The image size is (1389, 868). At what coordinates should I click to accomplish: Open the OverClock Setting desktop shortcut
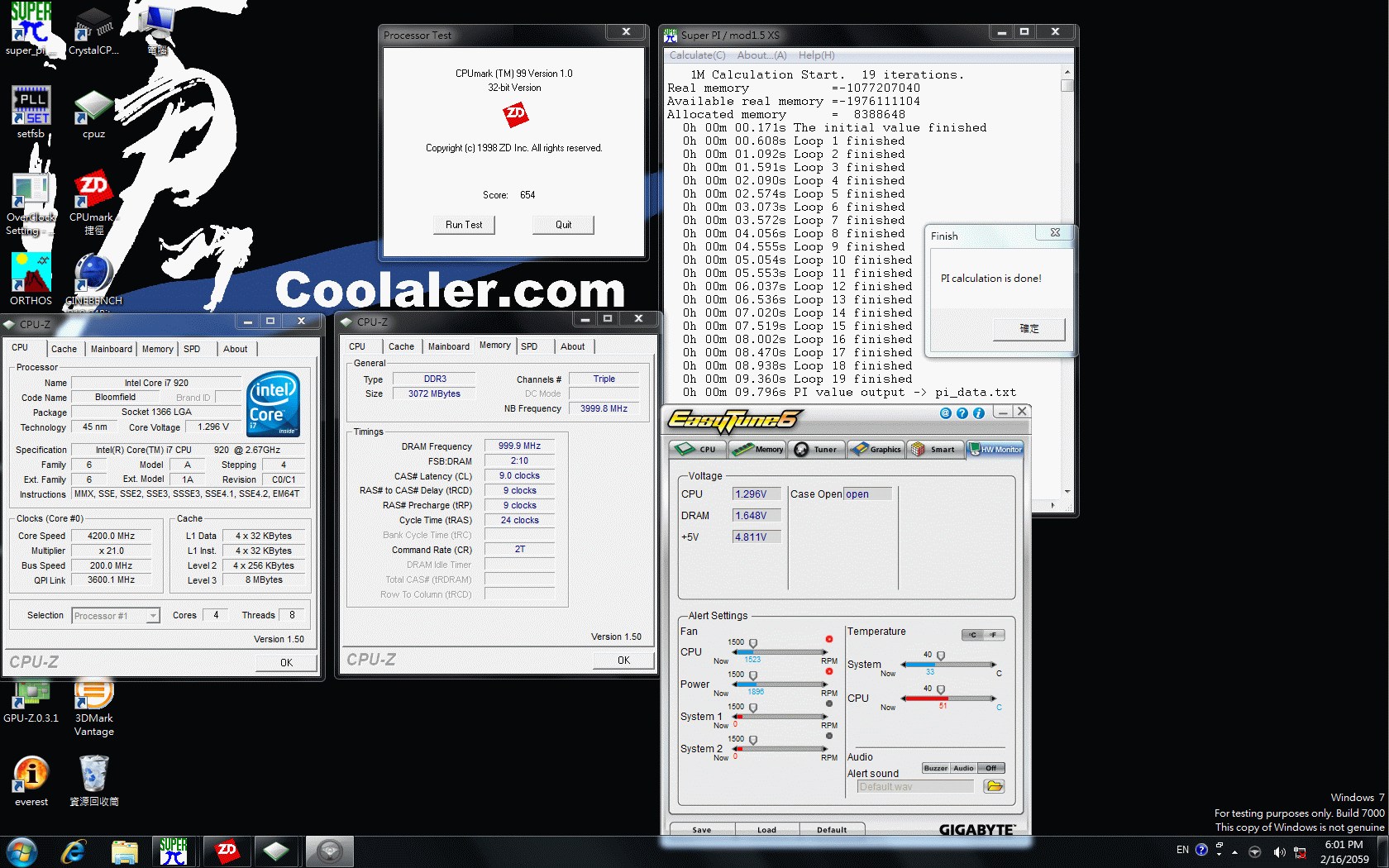click(31, 204)
